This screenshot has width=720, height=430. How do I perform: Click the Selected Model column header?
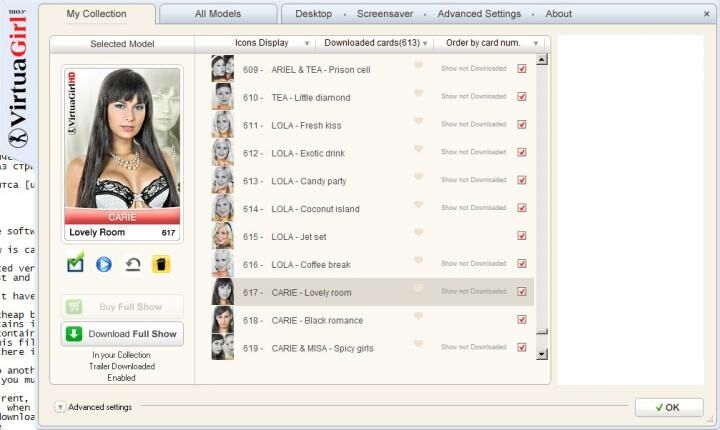click(122, 44)
